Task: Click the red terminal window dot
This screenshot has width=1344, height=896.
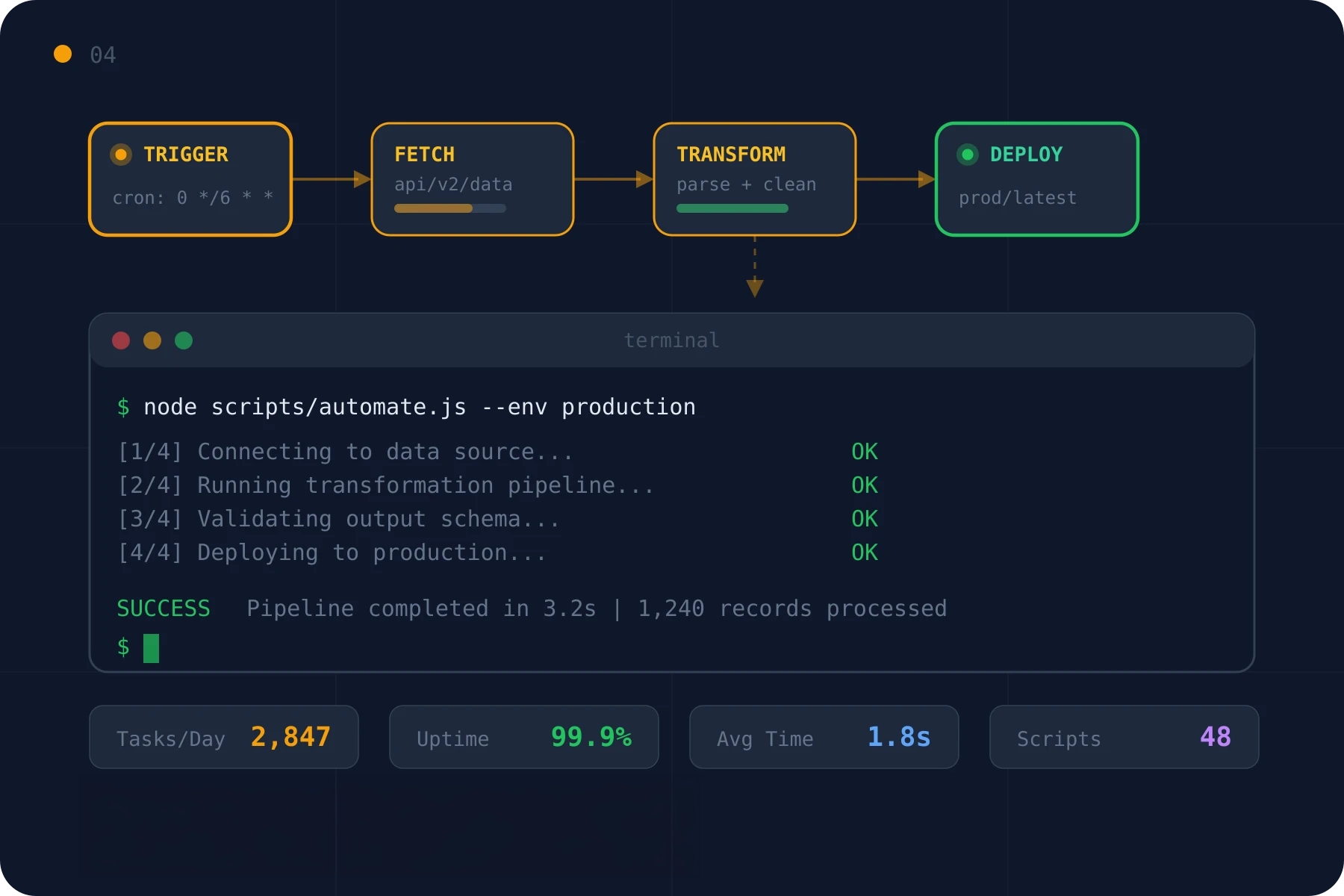Action: coord(121,340)
